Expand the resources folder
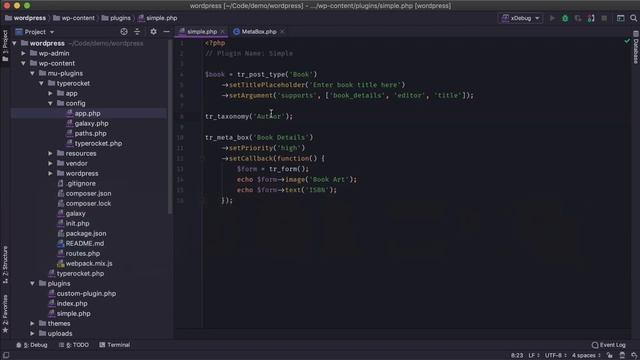 pos(50,153)
